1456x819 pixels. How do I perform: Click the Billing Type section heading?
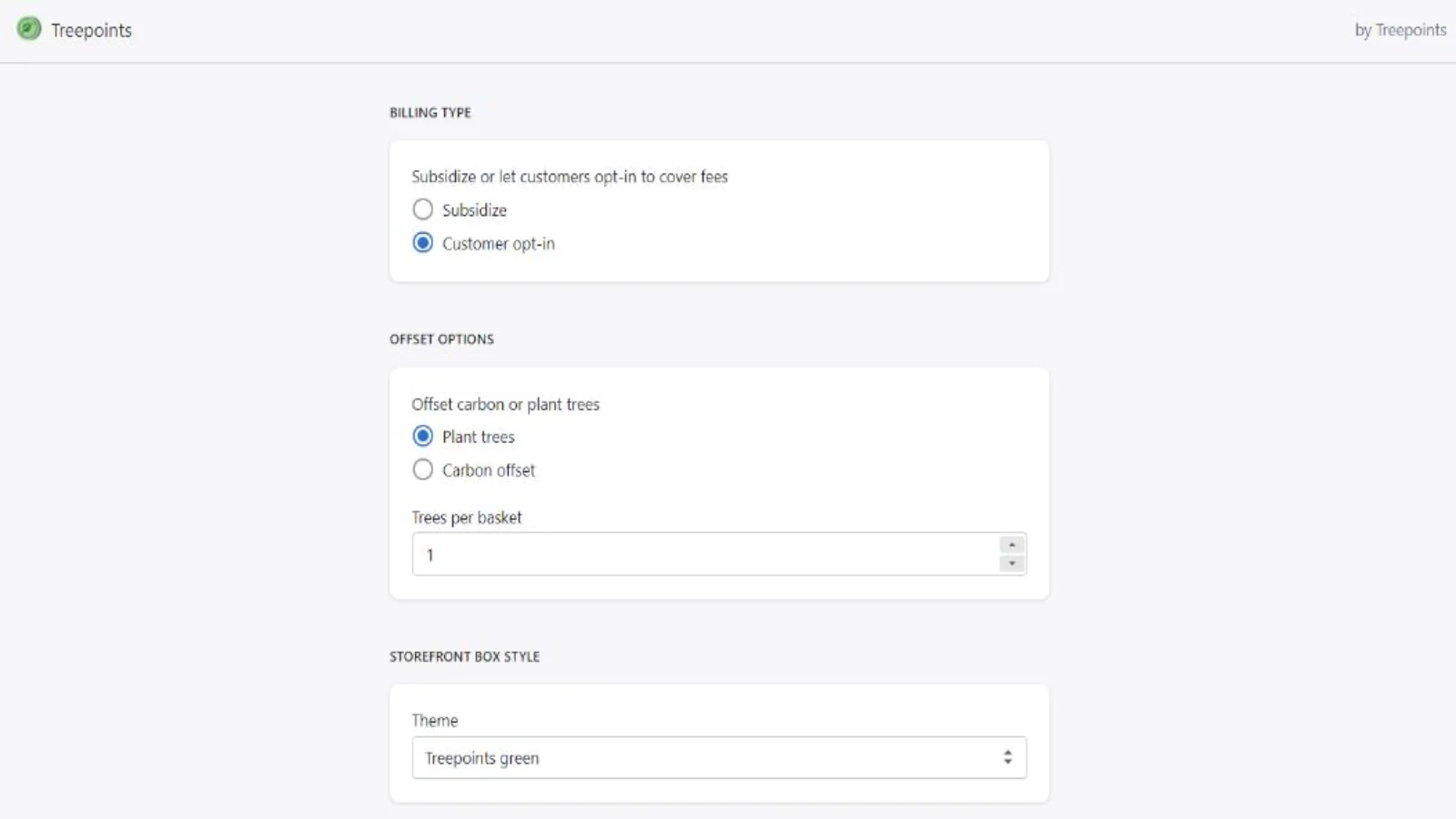430,113
